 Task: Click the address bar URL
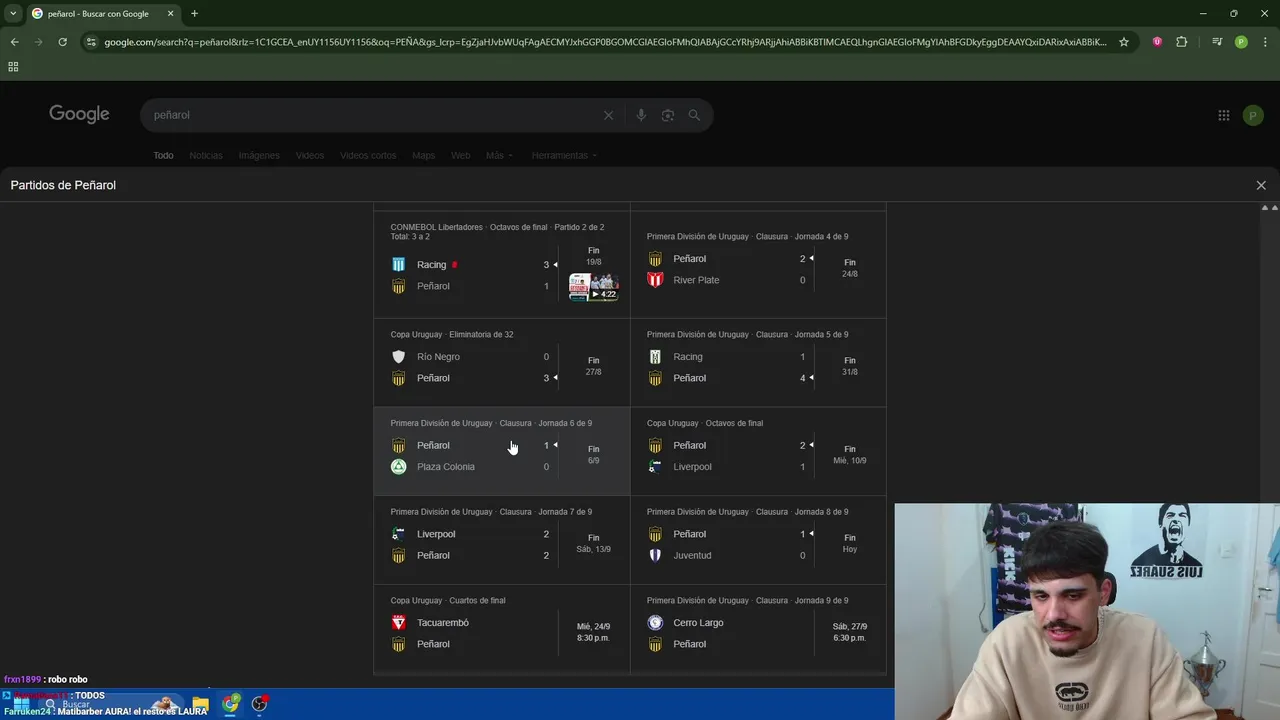point(605,42)
